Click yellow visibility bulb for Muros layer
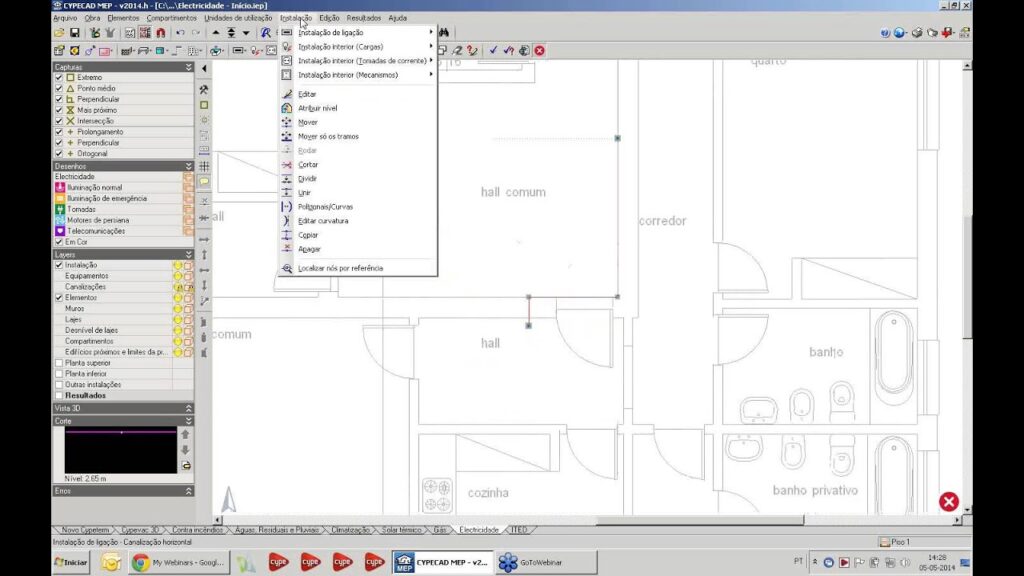The width and height of the screenshot is (1024, 576). tap(177, 309)
